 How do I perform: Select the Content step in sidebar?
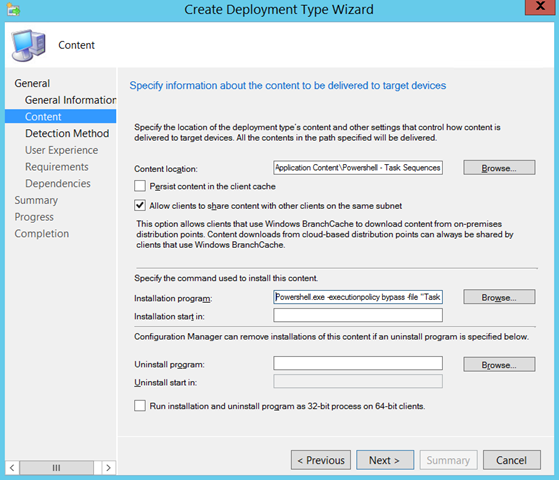pos(61,117)
